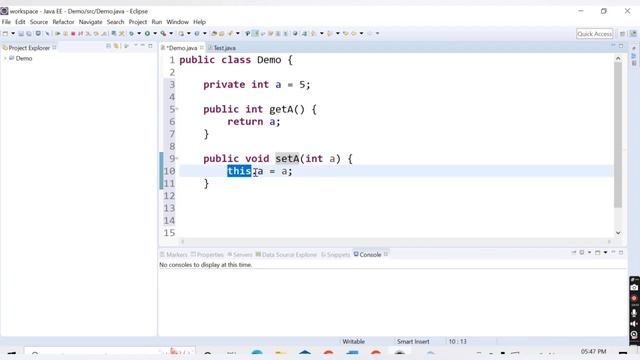Open the Search menu

[x=116, y=22]
